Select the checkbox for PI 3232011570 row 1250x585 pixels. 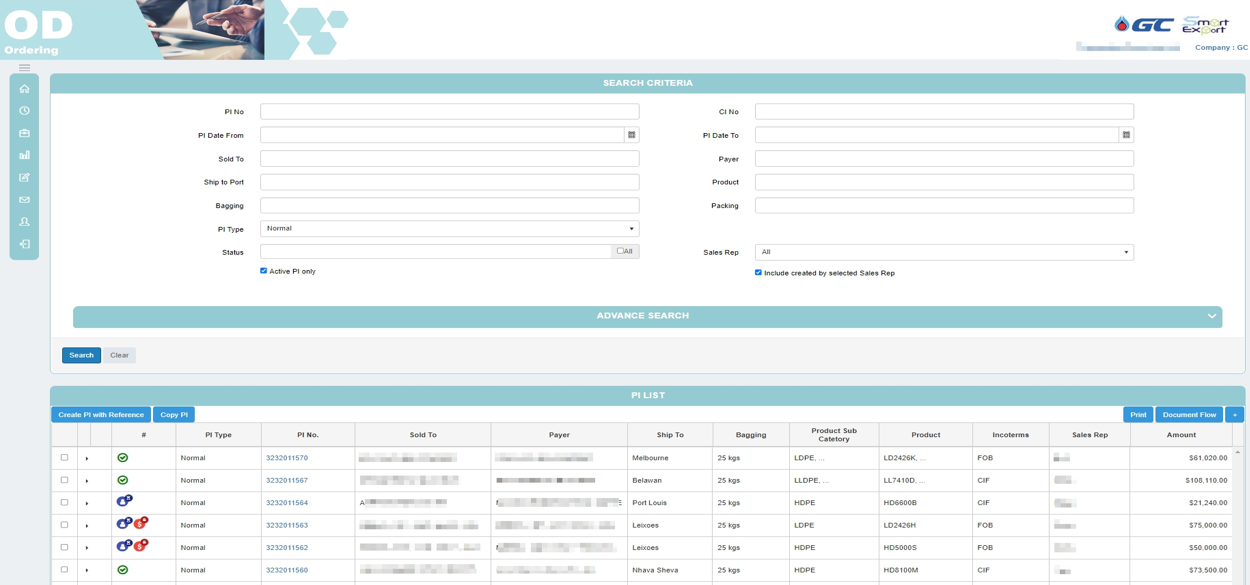pos(65,458)
